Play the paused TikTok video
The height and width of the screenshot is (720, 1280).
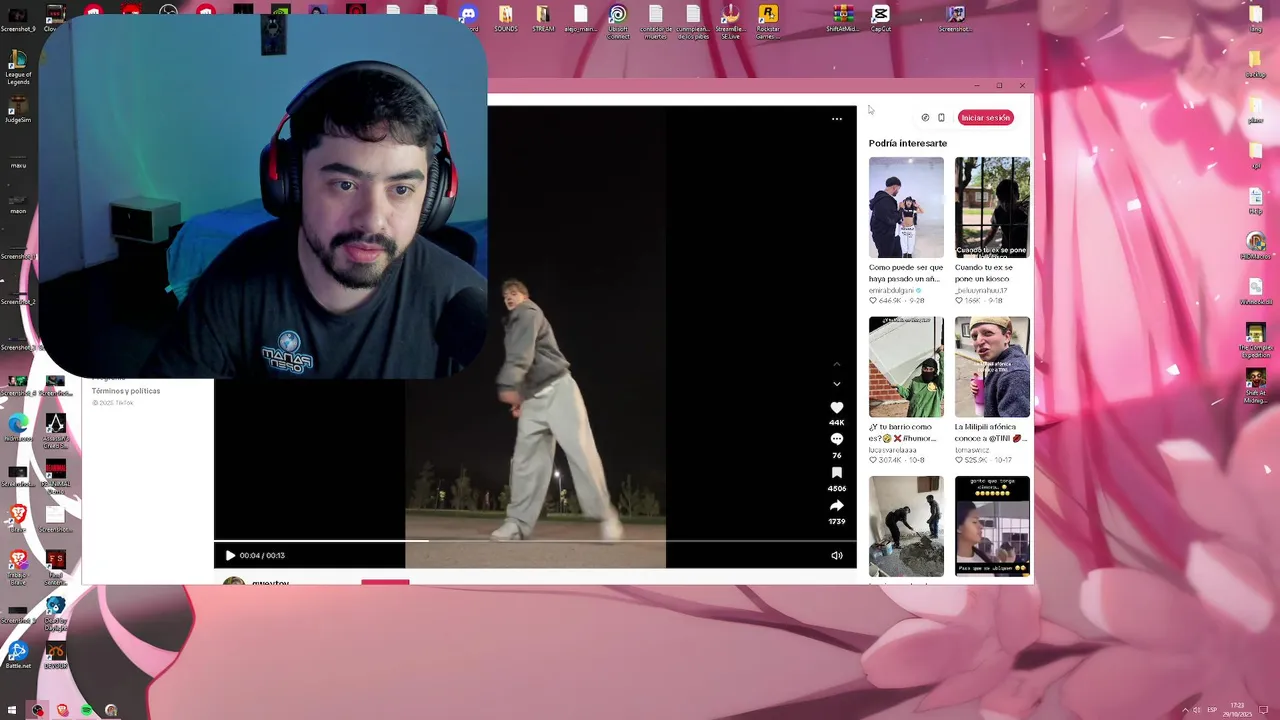click(230, 556)
